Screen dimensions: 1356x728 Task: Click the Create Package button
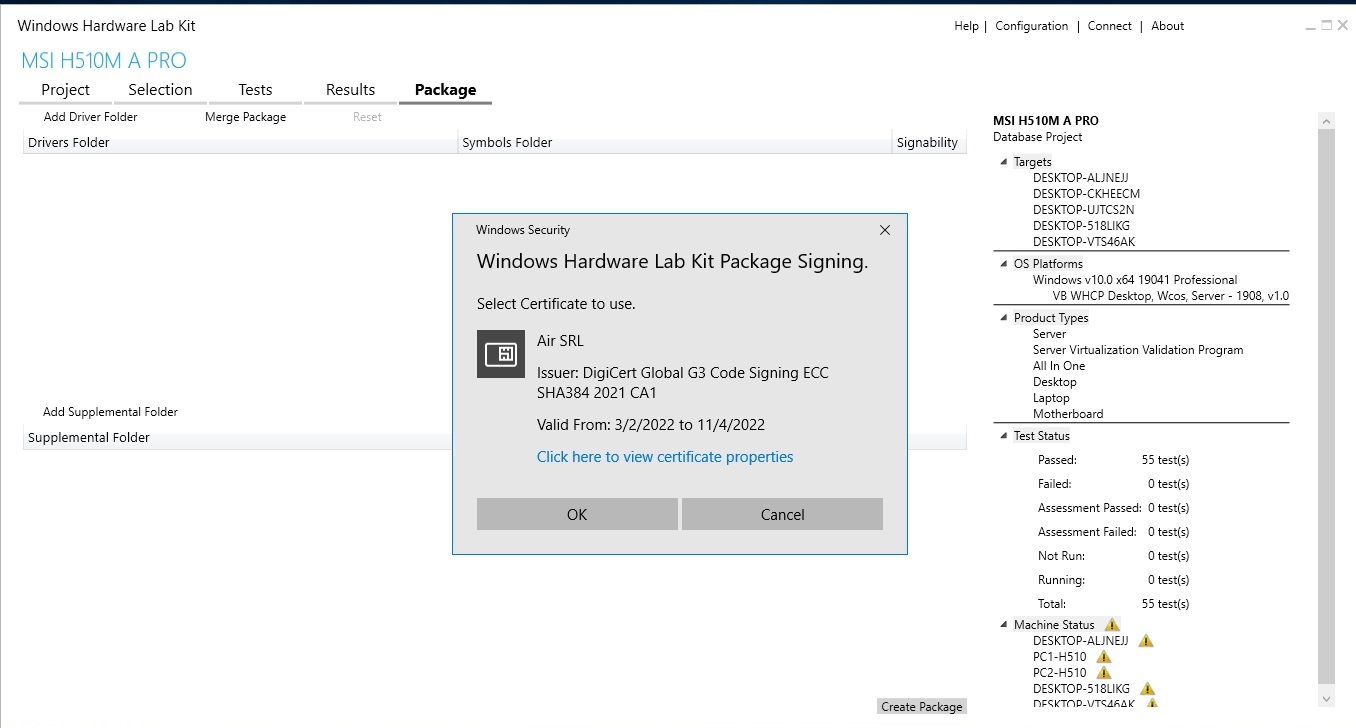pos(921,706)
